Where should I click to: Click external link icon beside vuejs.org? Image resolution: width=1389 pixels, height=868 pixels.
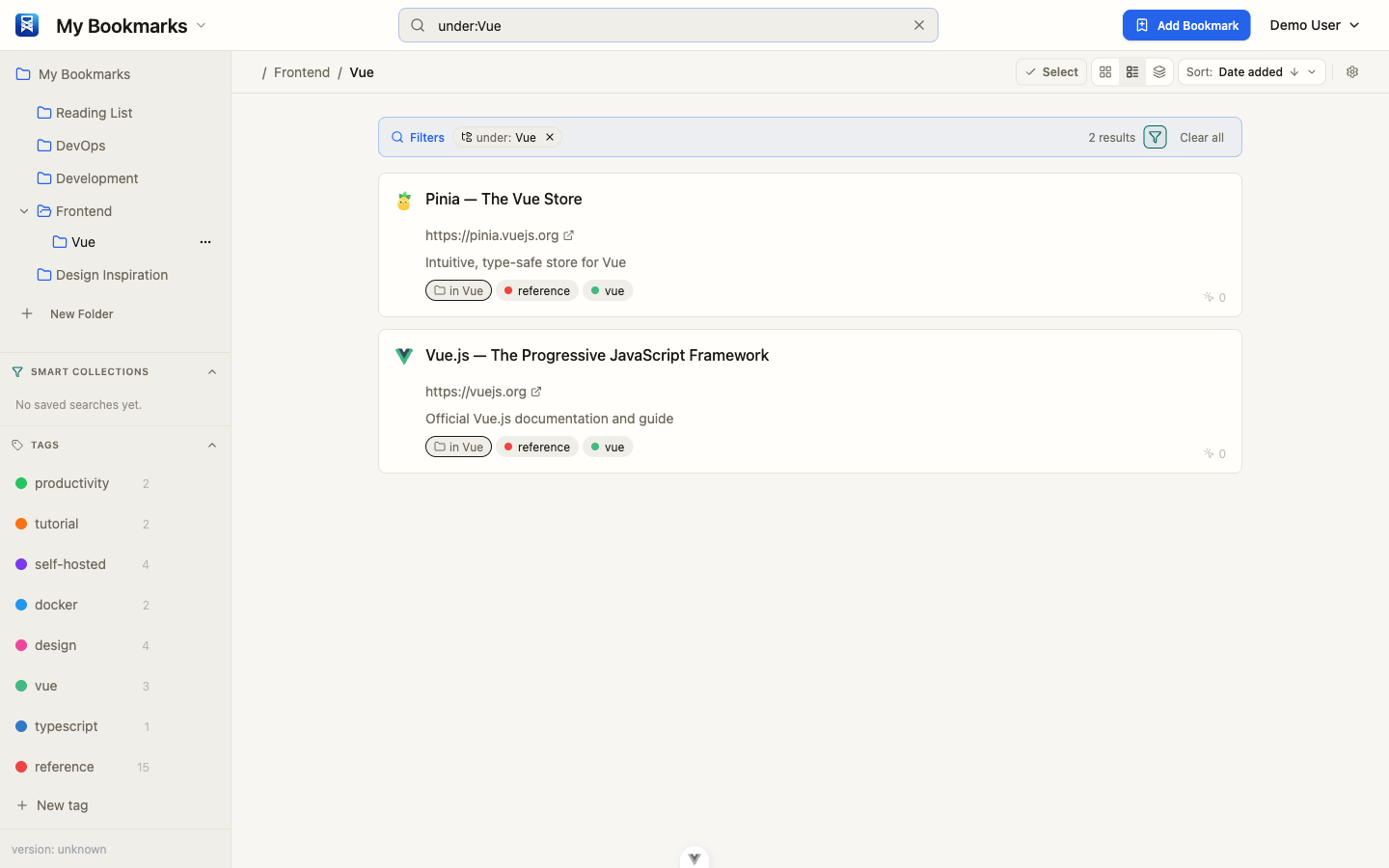[536, 392]
